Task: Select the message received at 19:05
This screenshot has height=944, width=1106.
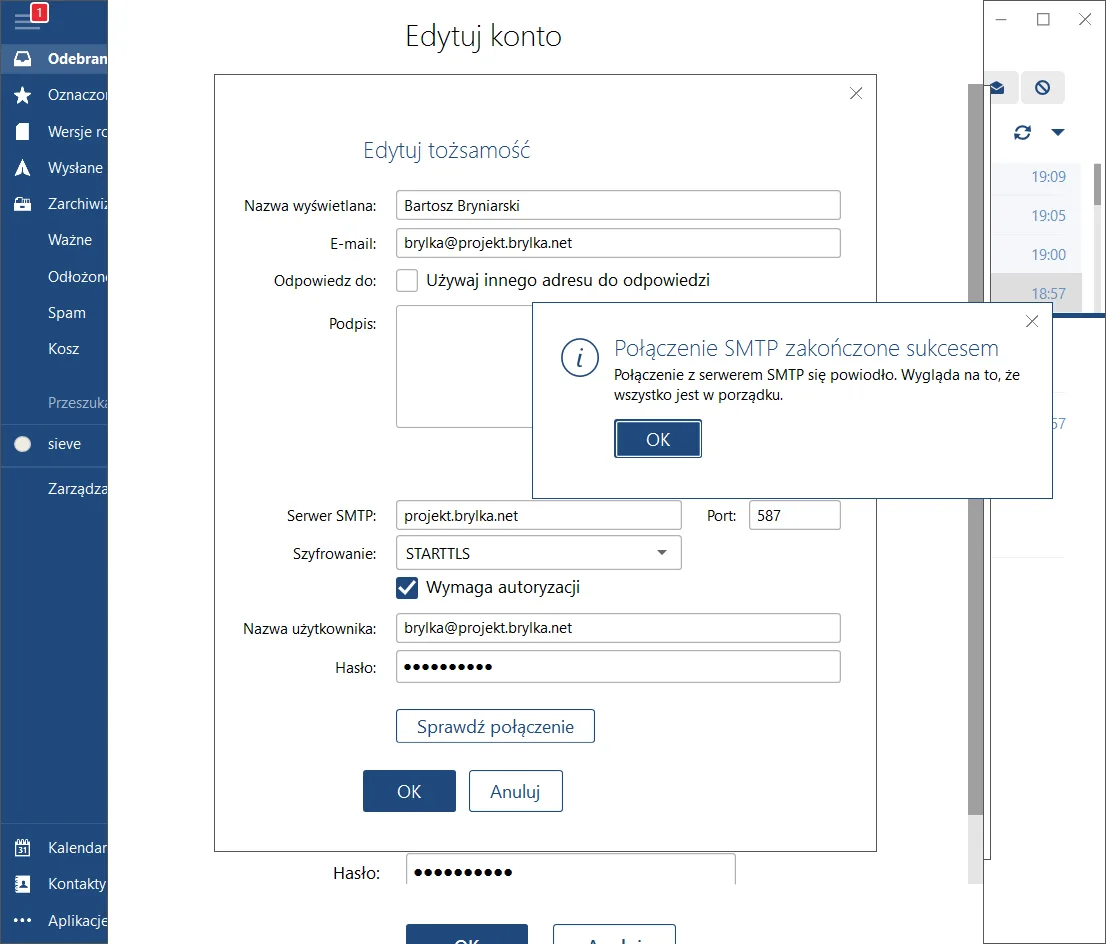Action: pyautogui.click(x=1037, y=215)
